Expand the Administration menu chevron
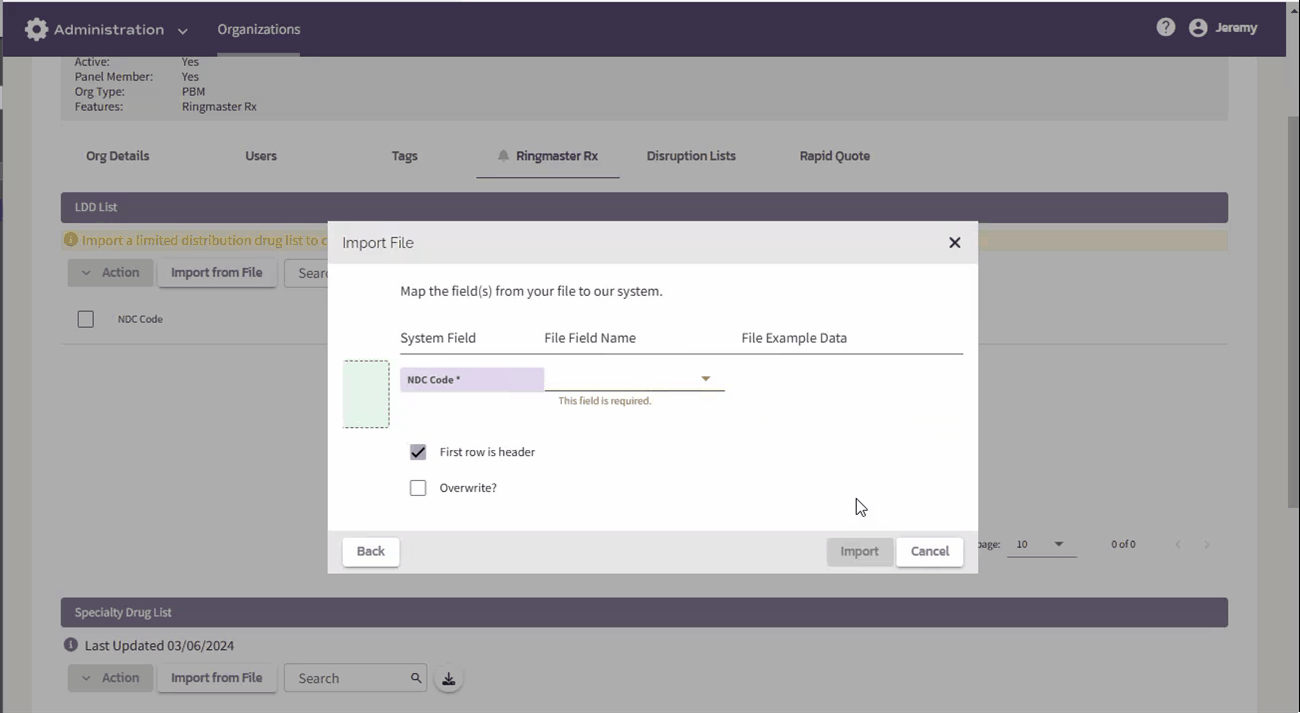The image size is (1300, 713). (x=183, y=31)
